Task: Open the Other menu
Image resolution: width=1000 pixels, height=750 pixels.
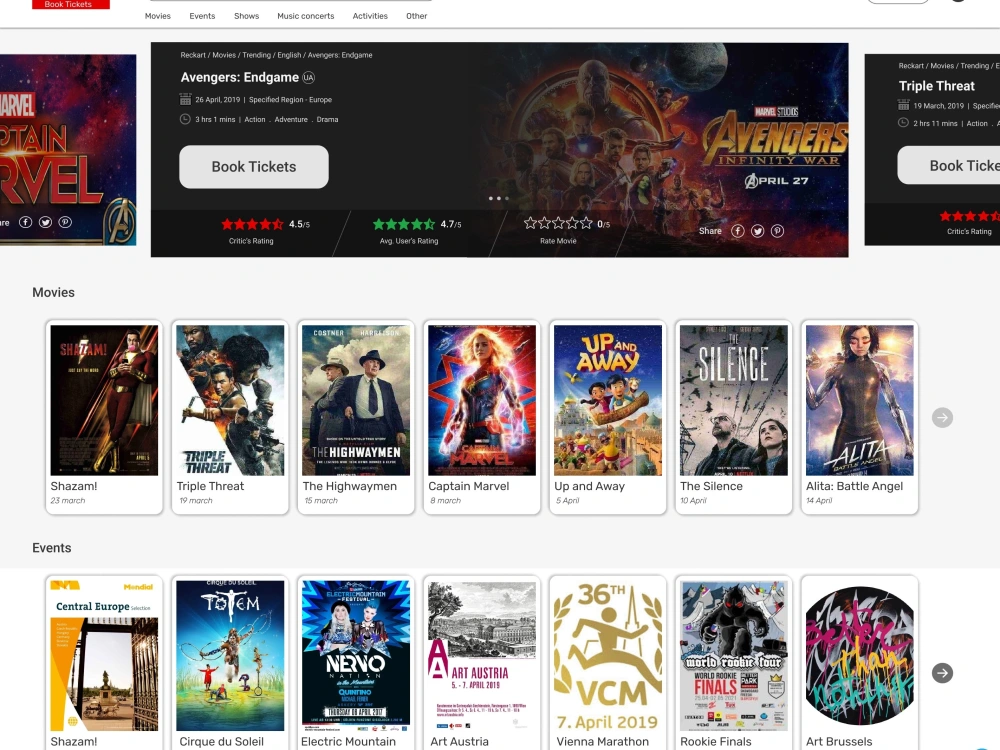Action: coord(416,16)
